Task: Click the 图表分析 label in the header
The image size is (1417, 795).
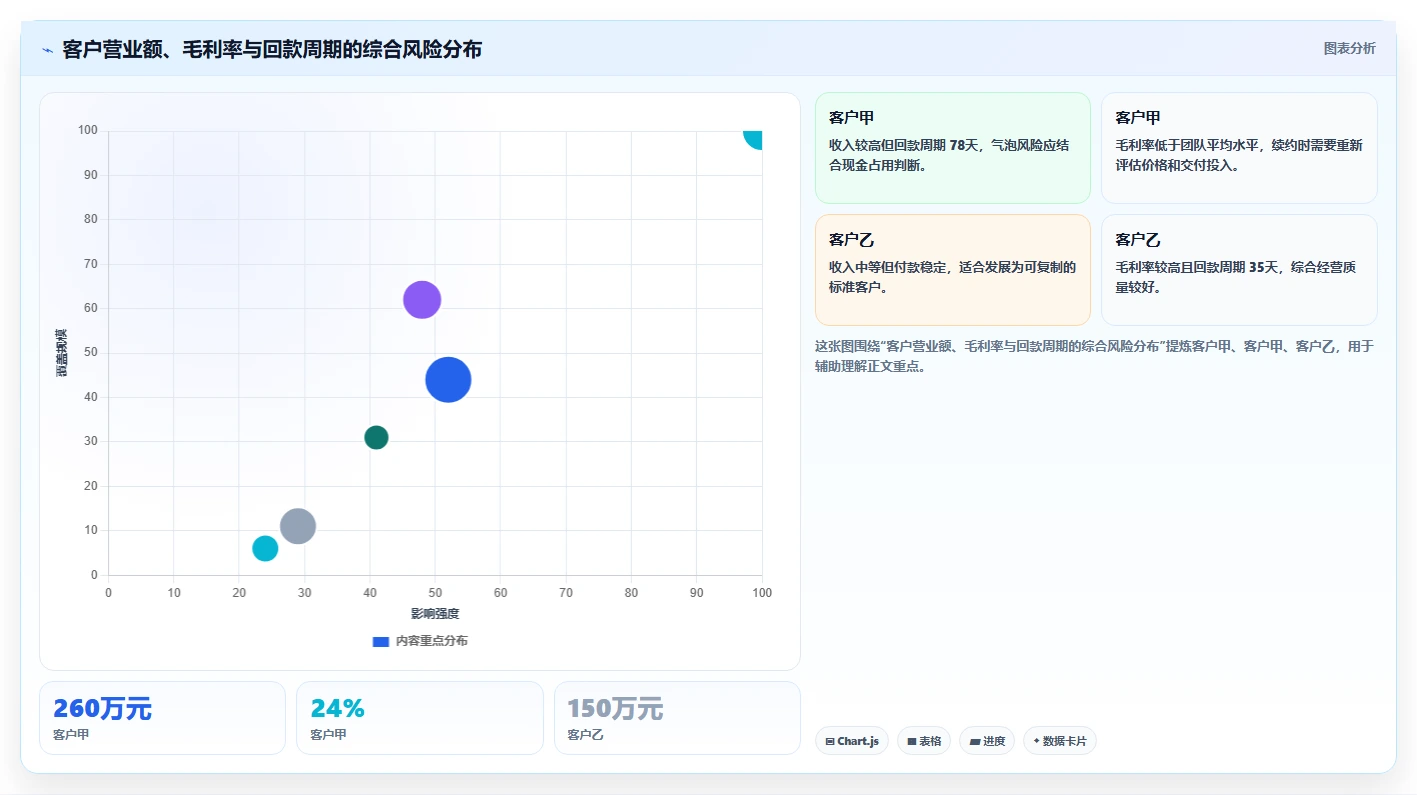Action: (x=1349, y=48)
